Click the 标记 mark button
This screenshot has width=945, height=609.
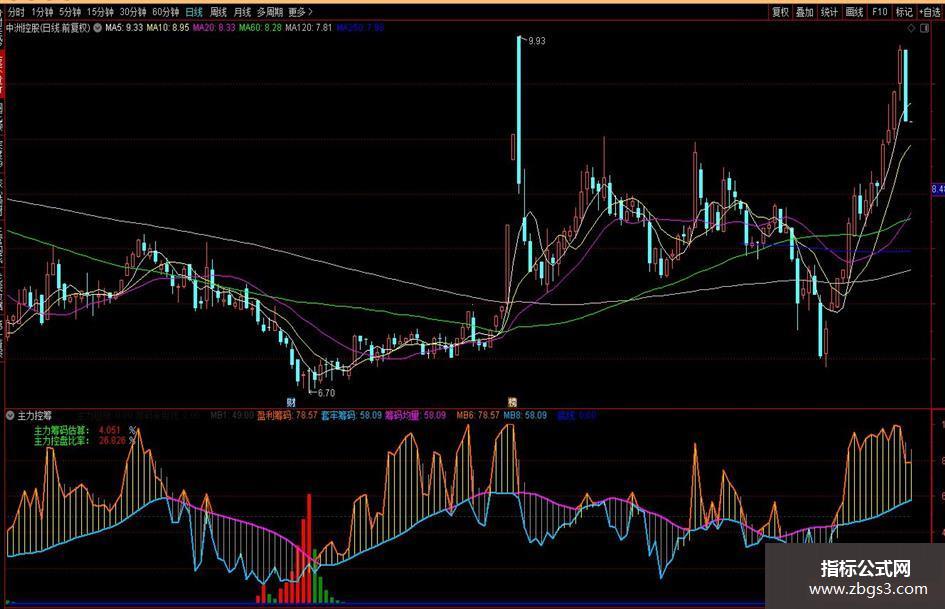(904, 12)
